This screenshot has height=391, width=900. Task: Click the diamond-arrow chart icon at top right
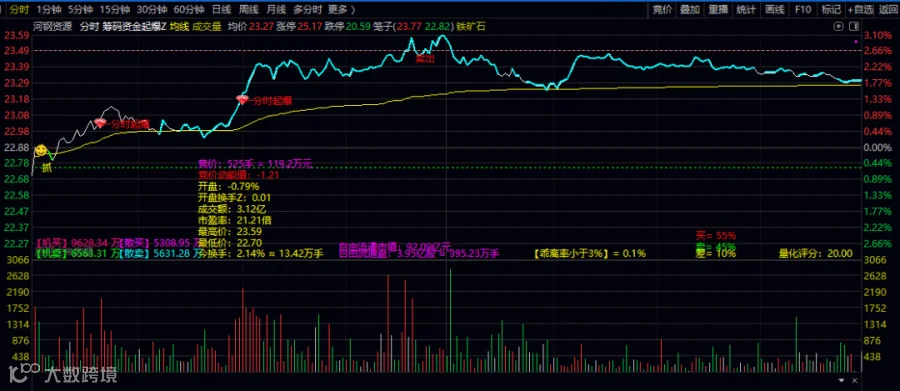pyautogui.click(x=838, y=26)
